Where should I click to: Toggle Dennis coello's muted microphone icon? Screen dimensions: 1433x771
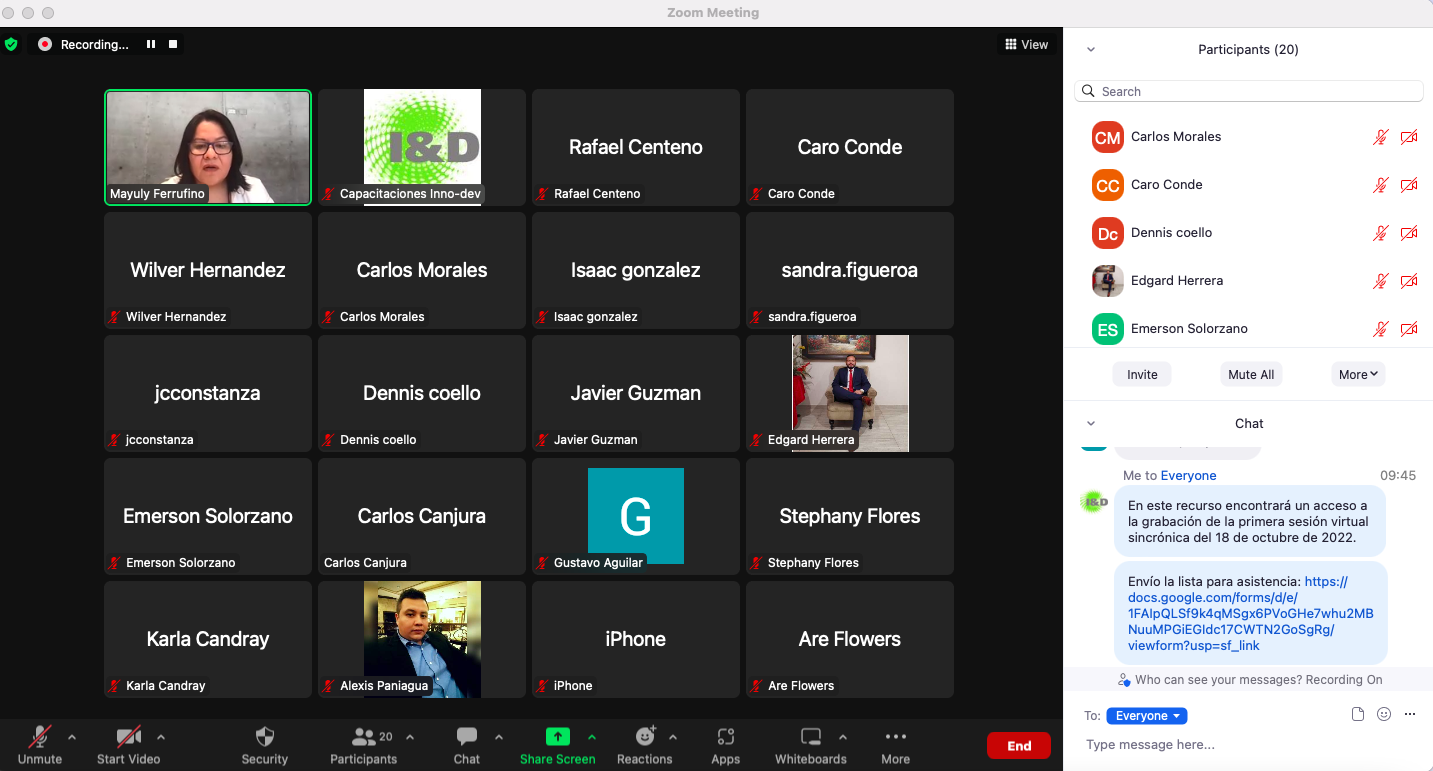[1380, 233]
